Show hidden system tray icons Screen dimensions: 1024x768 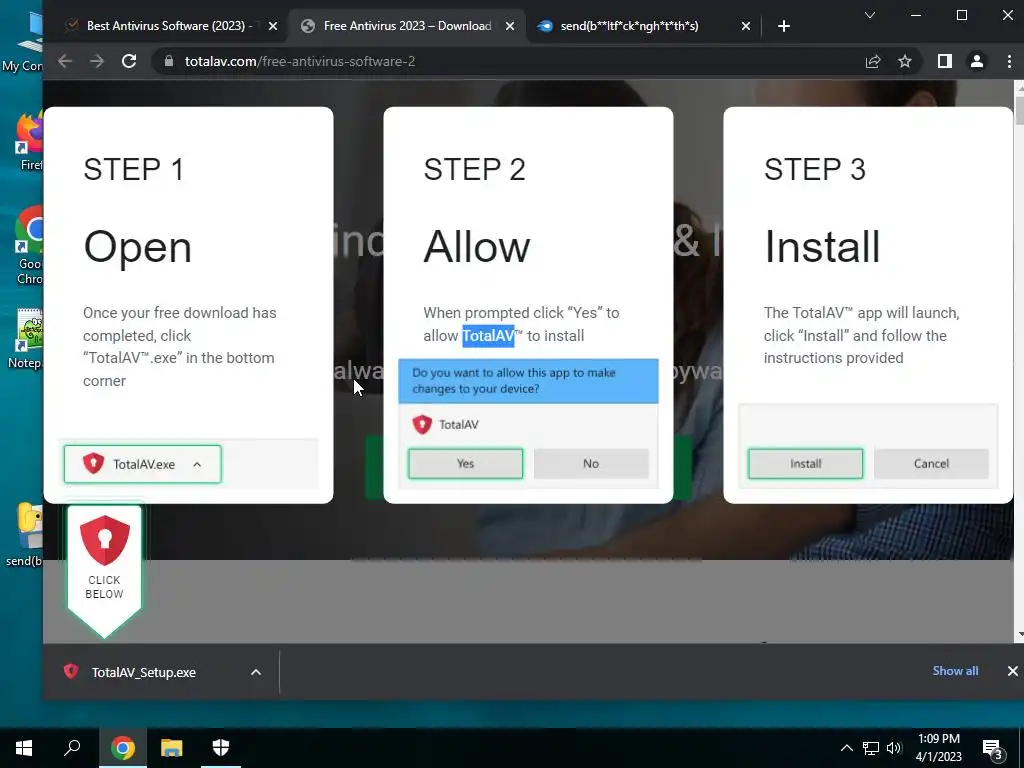tap(846, 748)
